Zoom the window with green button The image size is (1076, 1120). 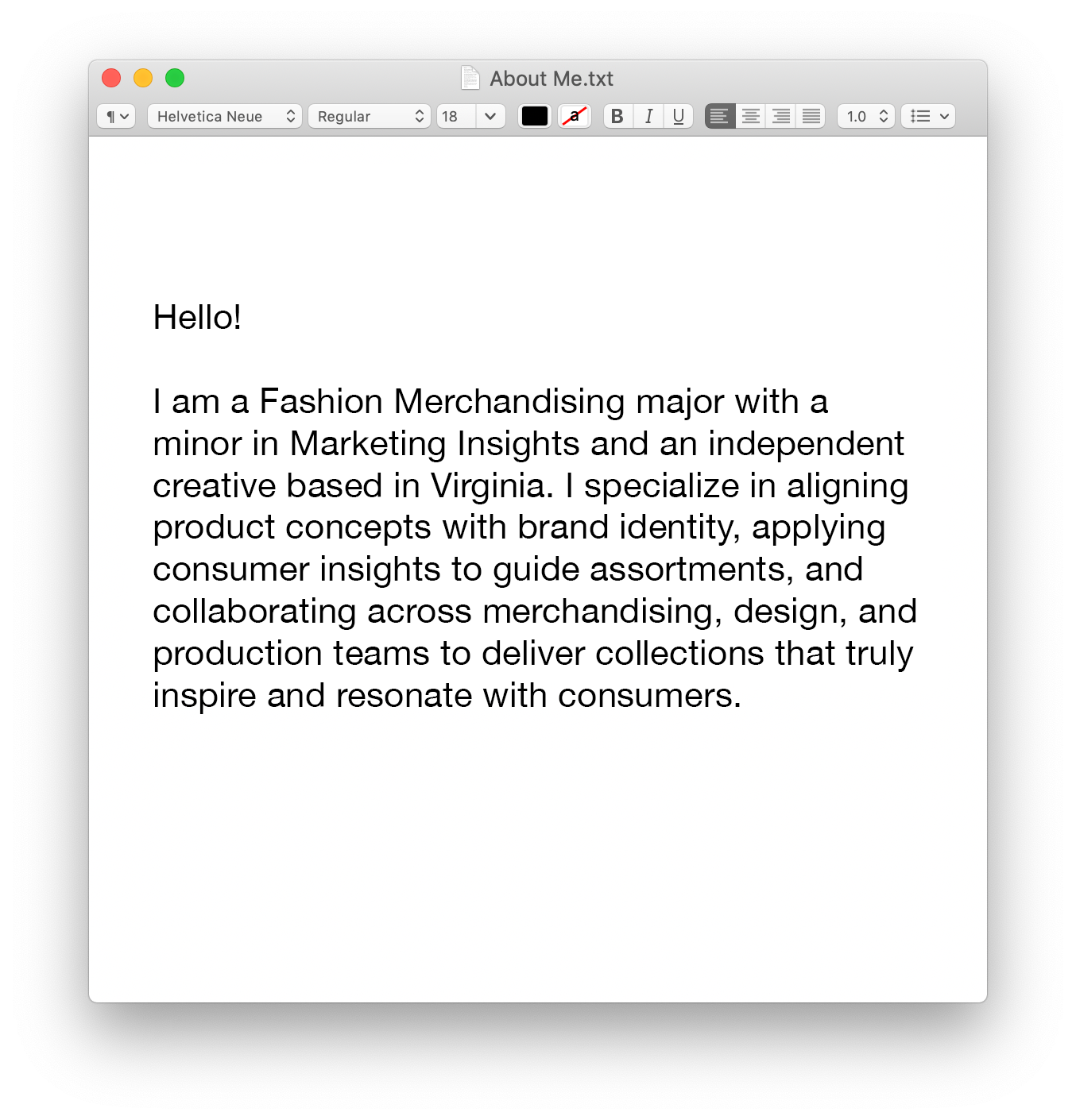tap(175, 78)
